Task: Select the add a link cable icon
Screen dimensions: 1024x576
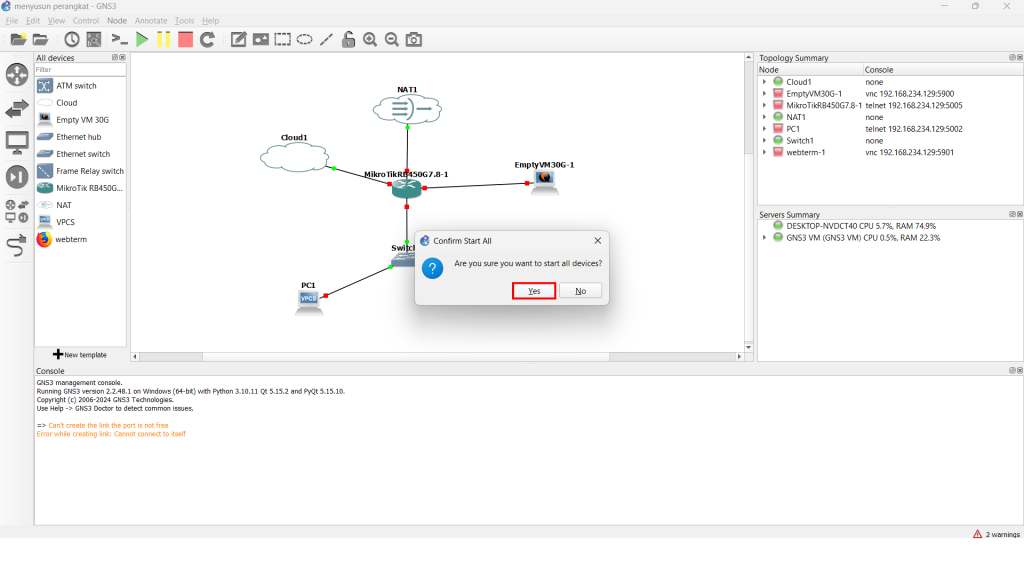Action: 17,246
